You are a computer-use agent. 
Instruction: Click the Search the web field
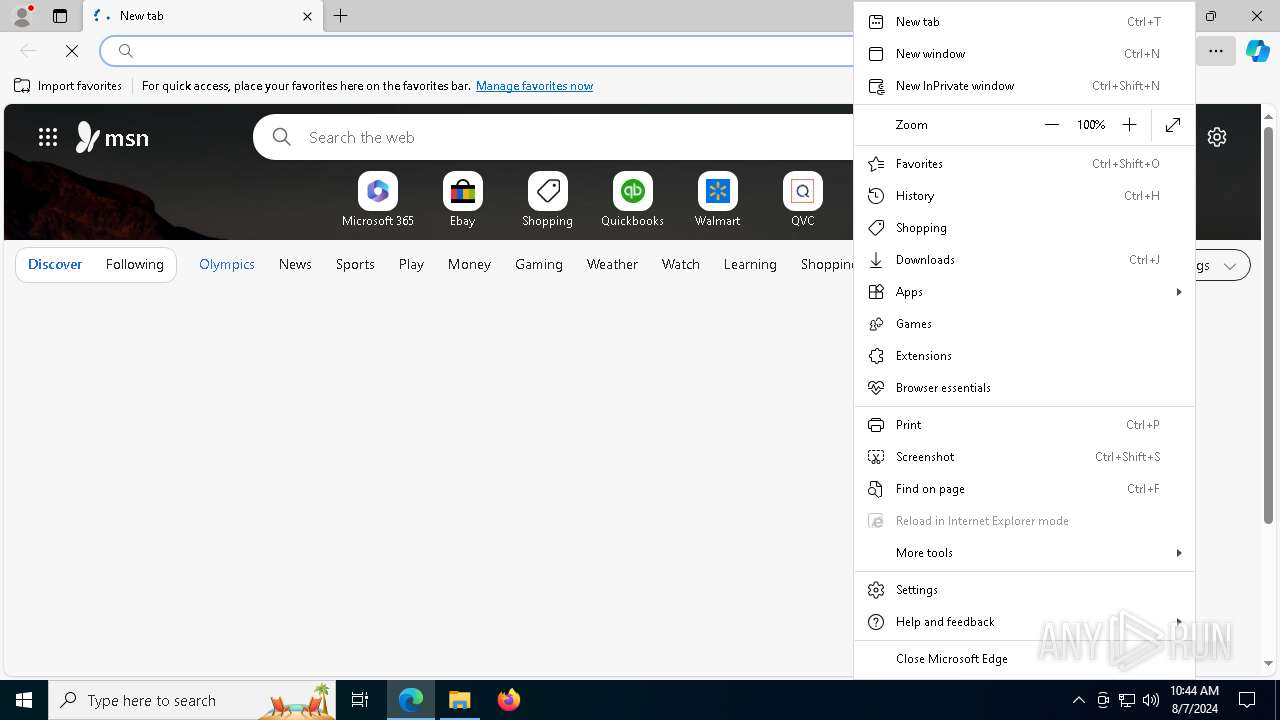point(553,137)
